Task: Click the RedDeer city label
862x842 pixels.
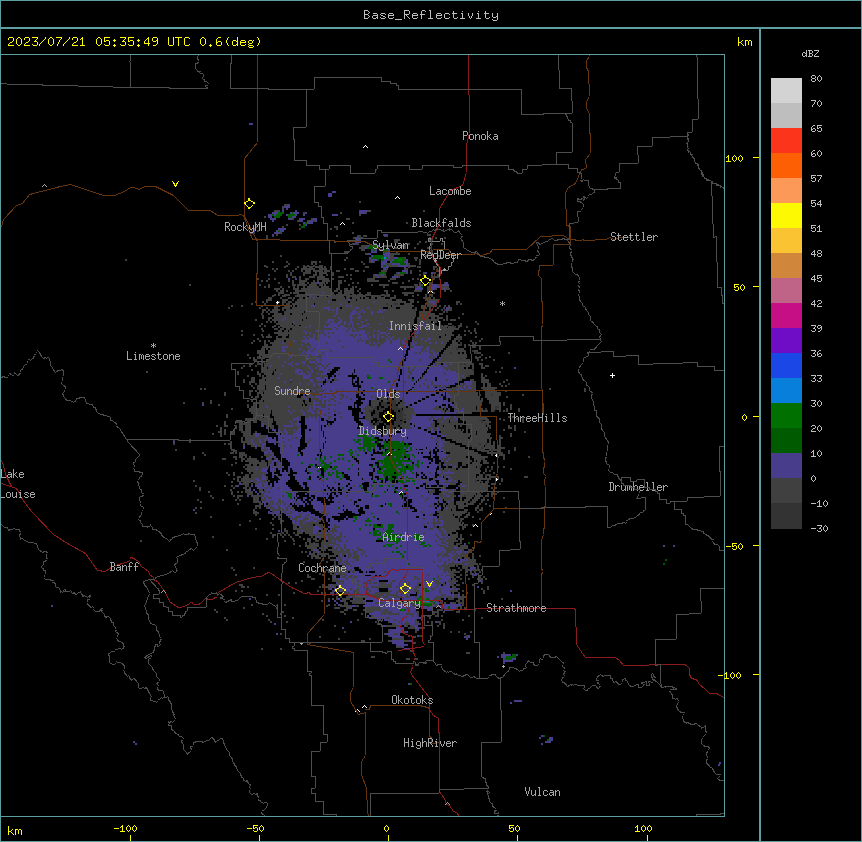Action: coord(440,255)
